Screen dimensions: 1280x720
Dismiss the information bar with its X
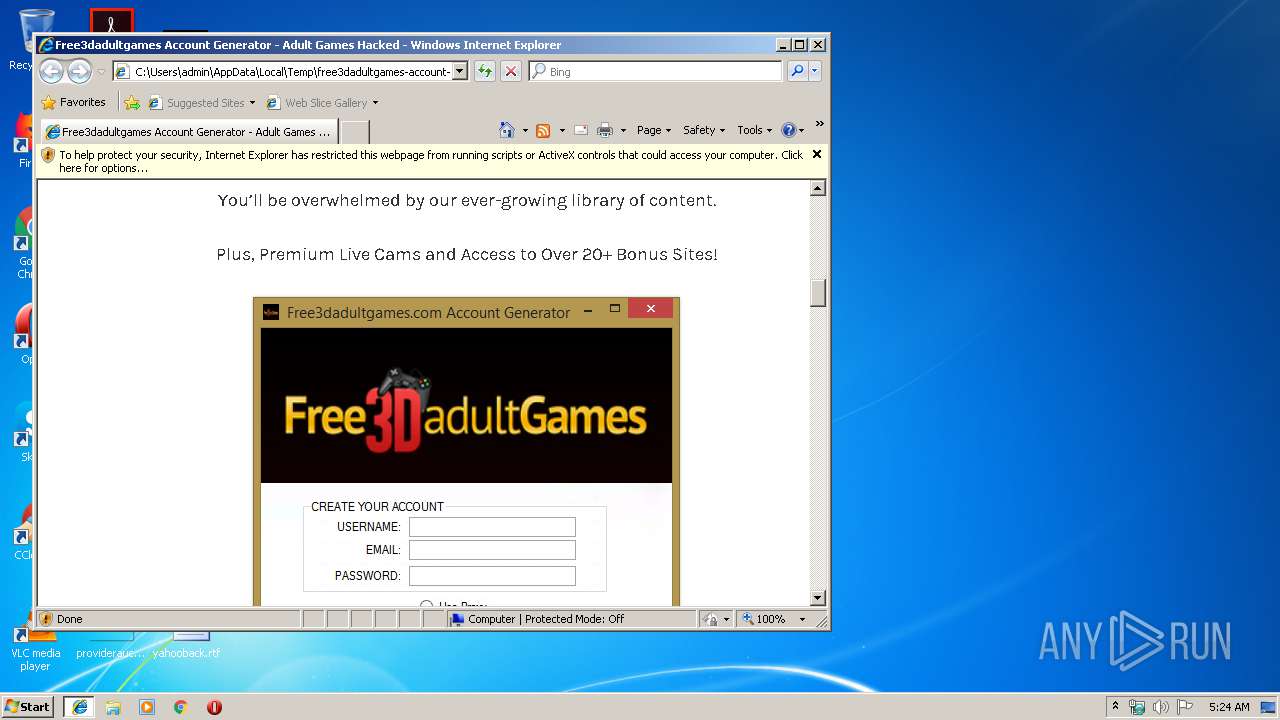click(x=817, y=154)
